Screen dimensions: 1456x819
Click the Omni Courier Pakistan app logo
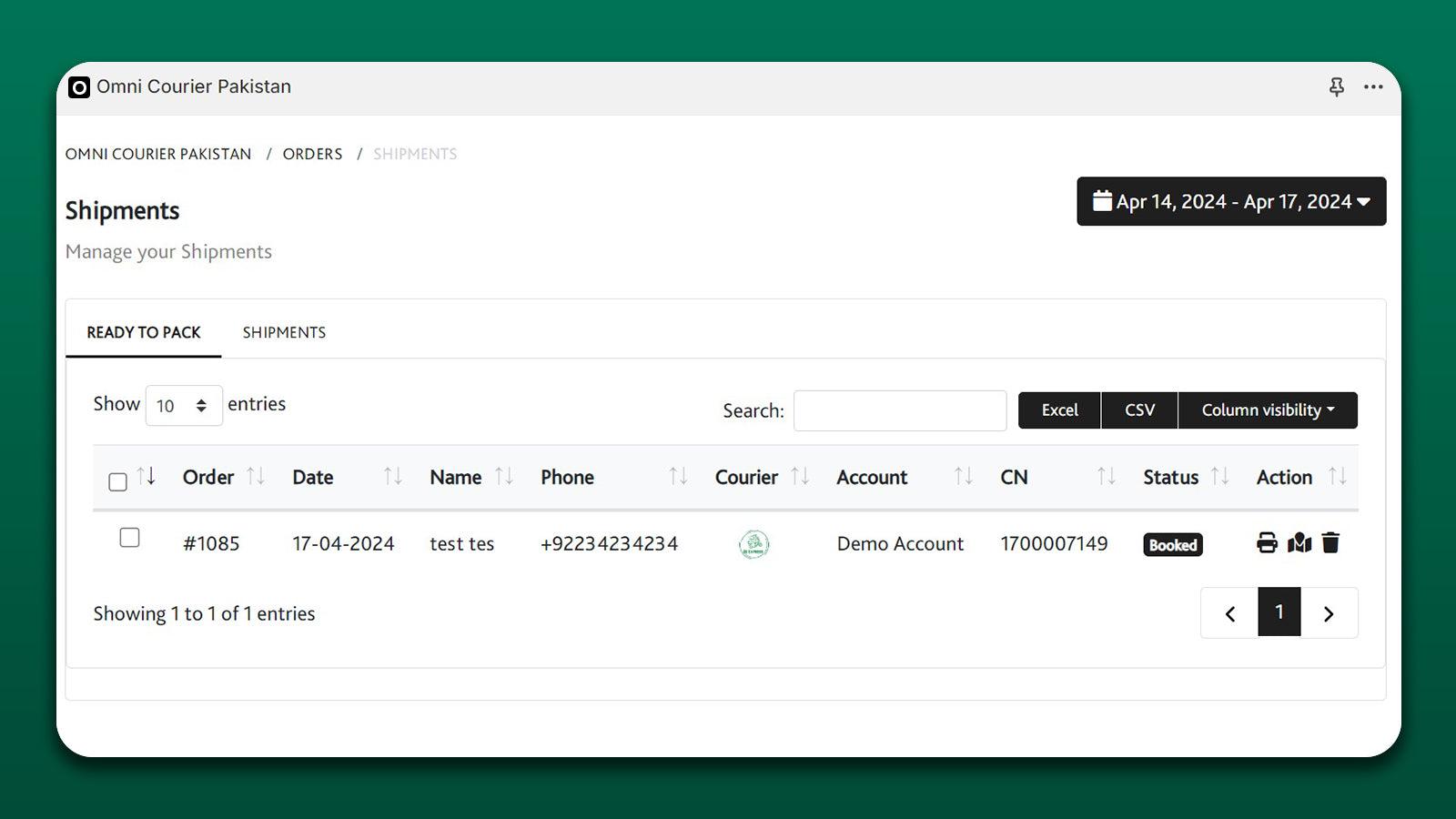click(x=79, y=86)
